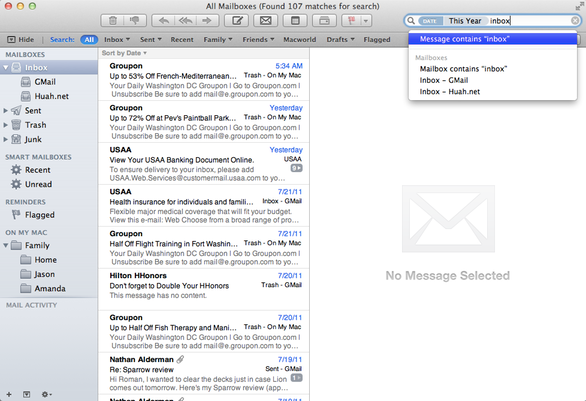Expand the Junk mailbox triangle
The height and width of the screenshot is (401, 586).
6,139
